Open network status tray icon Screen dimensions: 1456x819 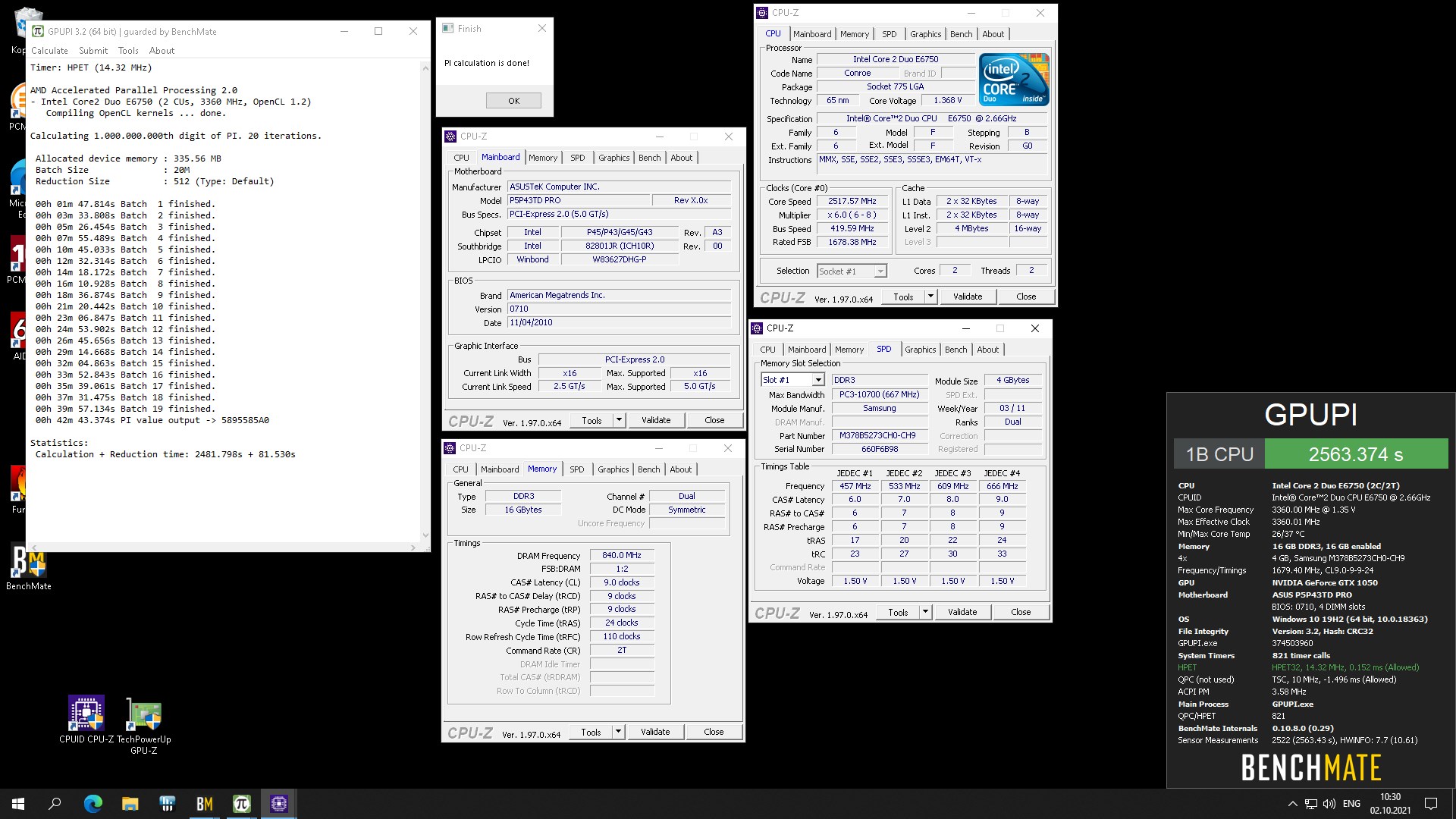coord(1311,804)
